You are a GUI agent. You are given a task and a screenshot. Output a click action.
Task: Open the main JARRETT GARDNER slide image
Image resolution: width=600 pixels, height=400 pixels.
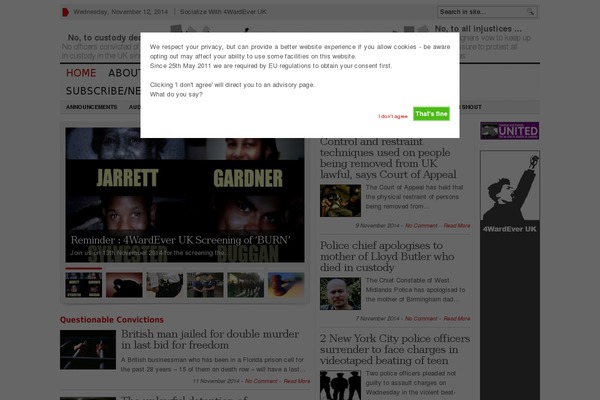(x=185, y=195)
